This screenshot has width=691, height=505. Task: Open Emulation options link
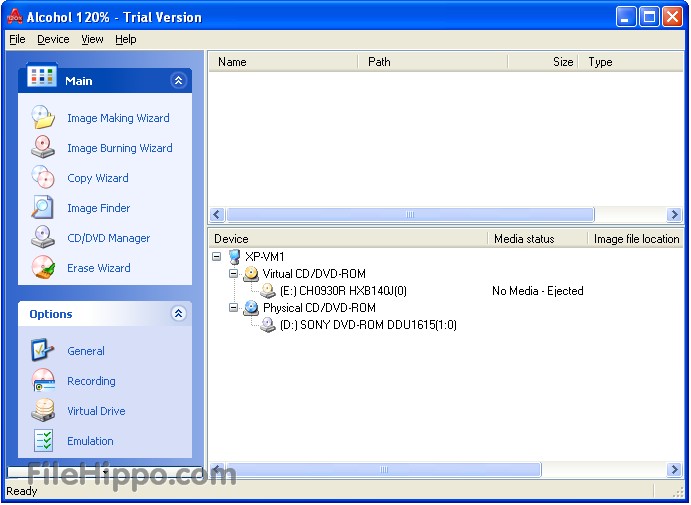pos(90,441)
